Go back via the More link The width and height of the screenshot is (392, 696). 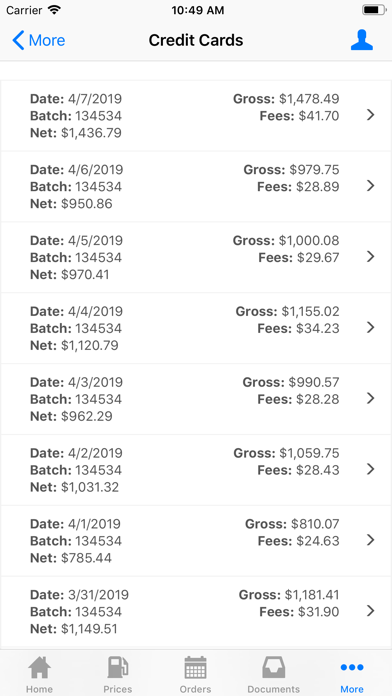coord(47,40)
